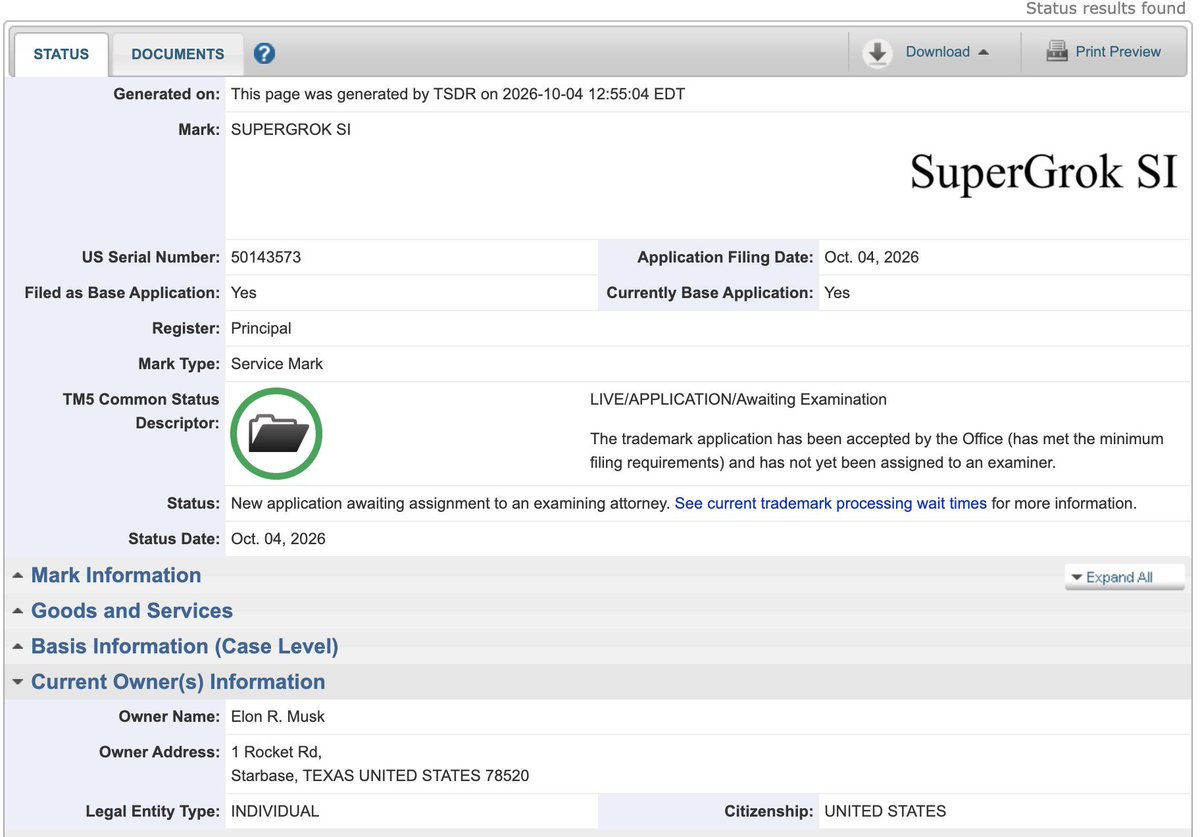
Task: Open current trademark processing wait times link
Action: pos(830,503)
